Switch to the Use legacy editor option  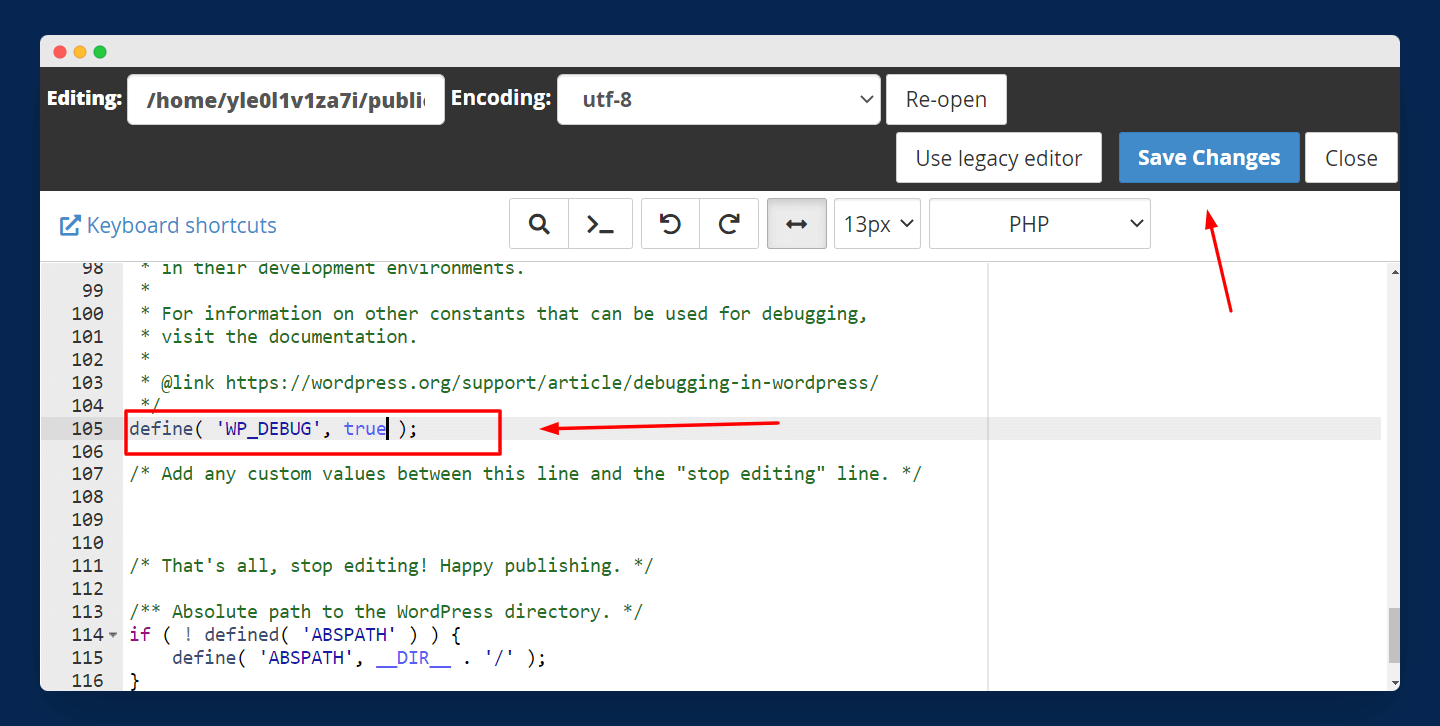[x=998, y=158]
